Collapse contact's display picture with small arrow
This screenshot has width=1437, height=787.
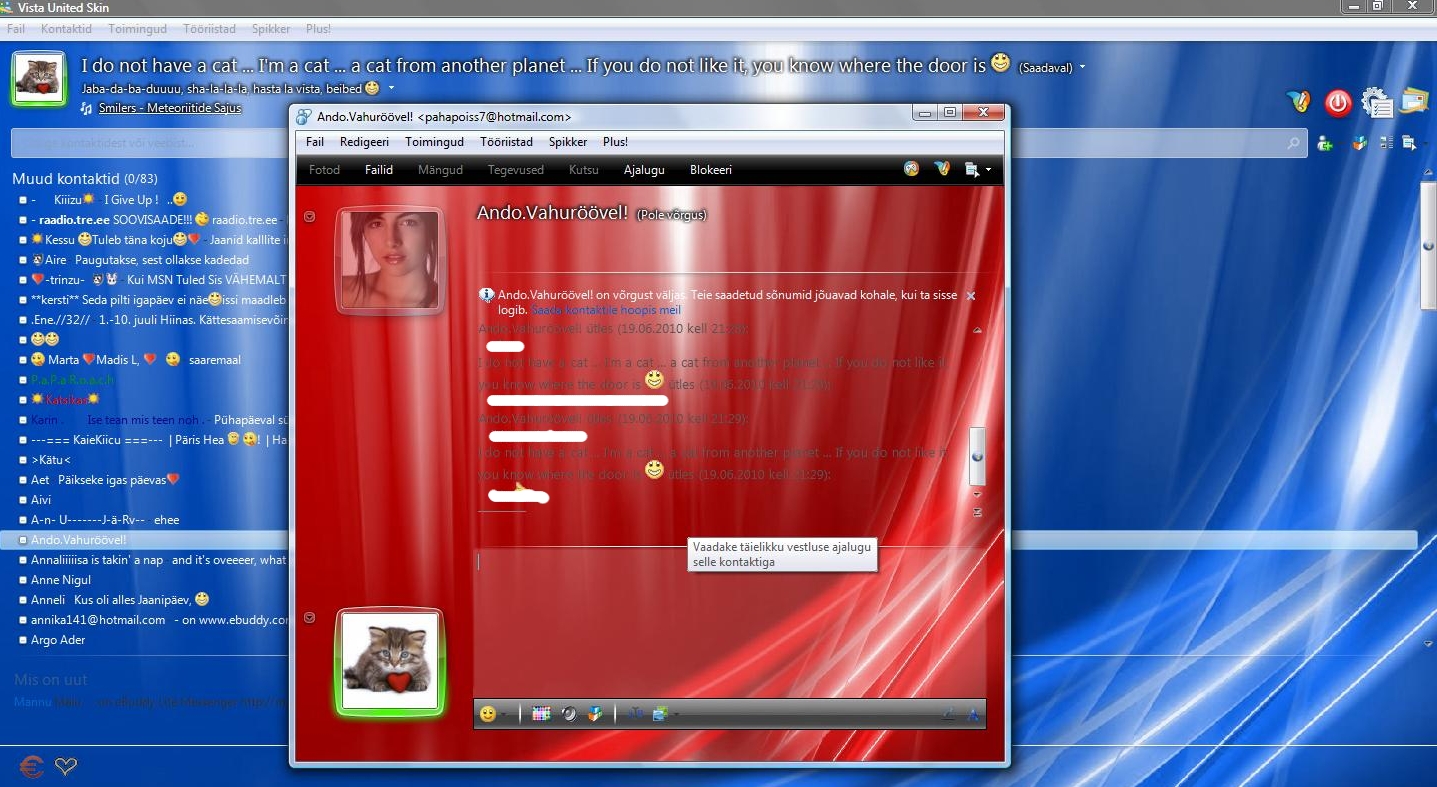[310, 216]
